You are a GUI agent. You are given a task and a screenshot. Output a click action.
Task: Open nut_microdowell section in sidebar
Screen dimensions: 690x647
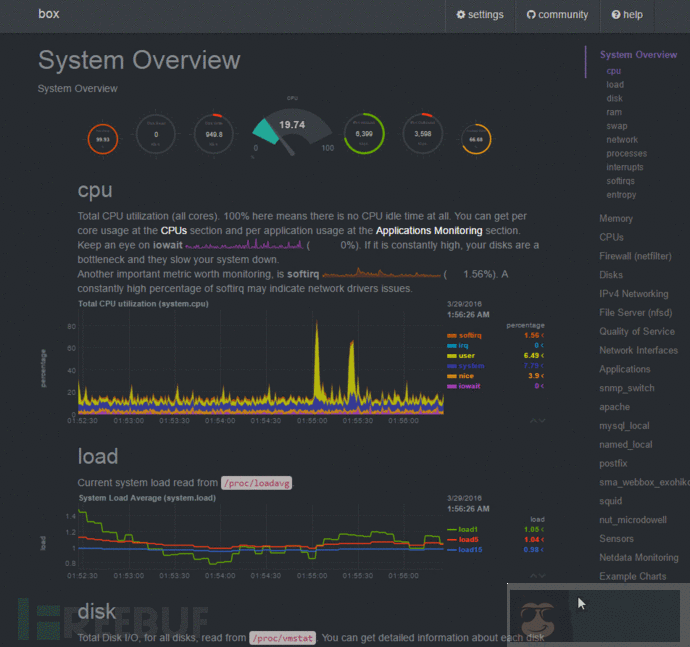(632, 520)
